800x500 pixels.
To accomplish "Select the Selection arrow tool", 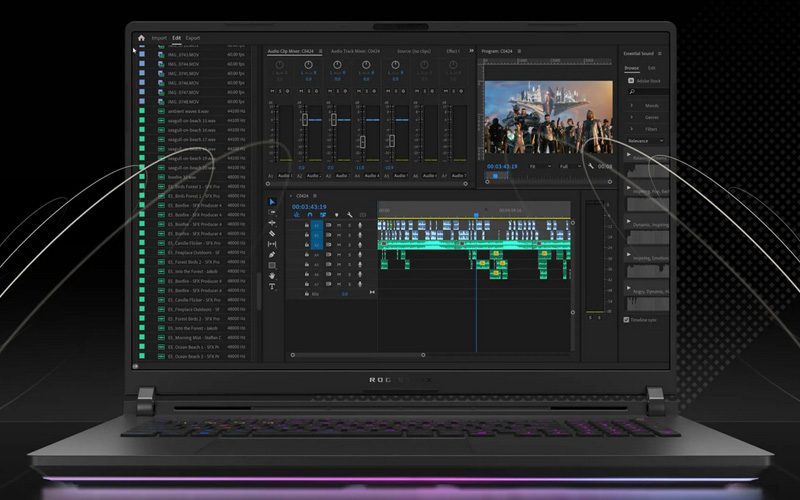I will (272, 201).
